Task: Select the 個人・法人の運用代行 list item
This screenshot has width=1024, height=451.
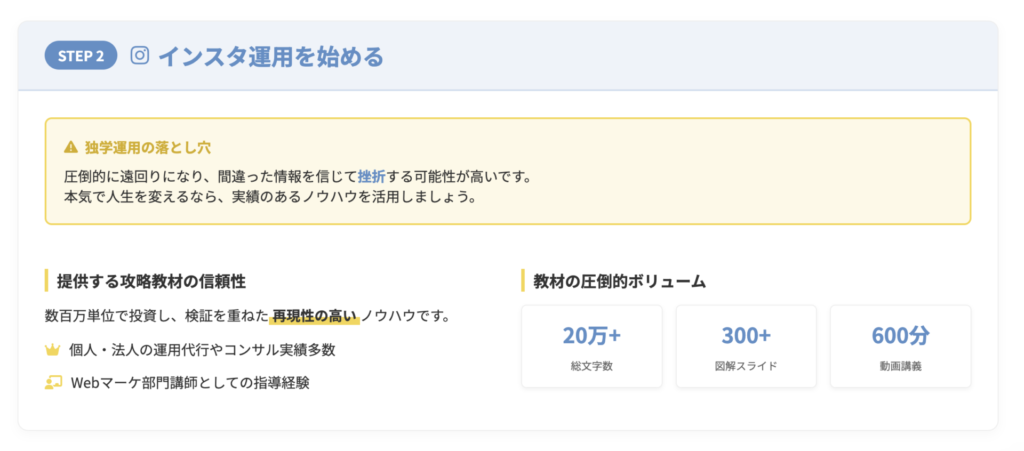Action: 203,350
